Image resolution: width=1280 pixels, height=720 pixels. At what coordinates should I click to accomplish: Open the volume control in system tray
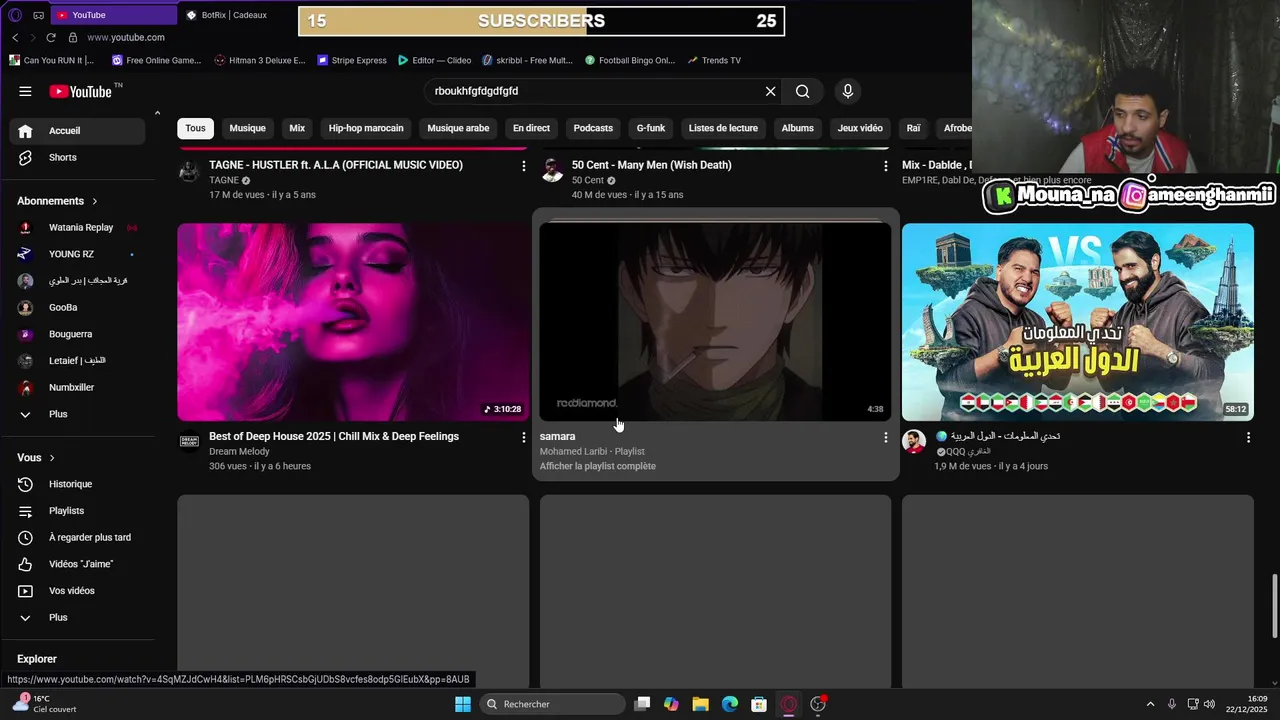pos(1209,704)
